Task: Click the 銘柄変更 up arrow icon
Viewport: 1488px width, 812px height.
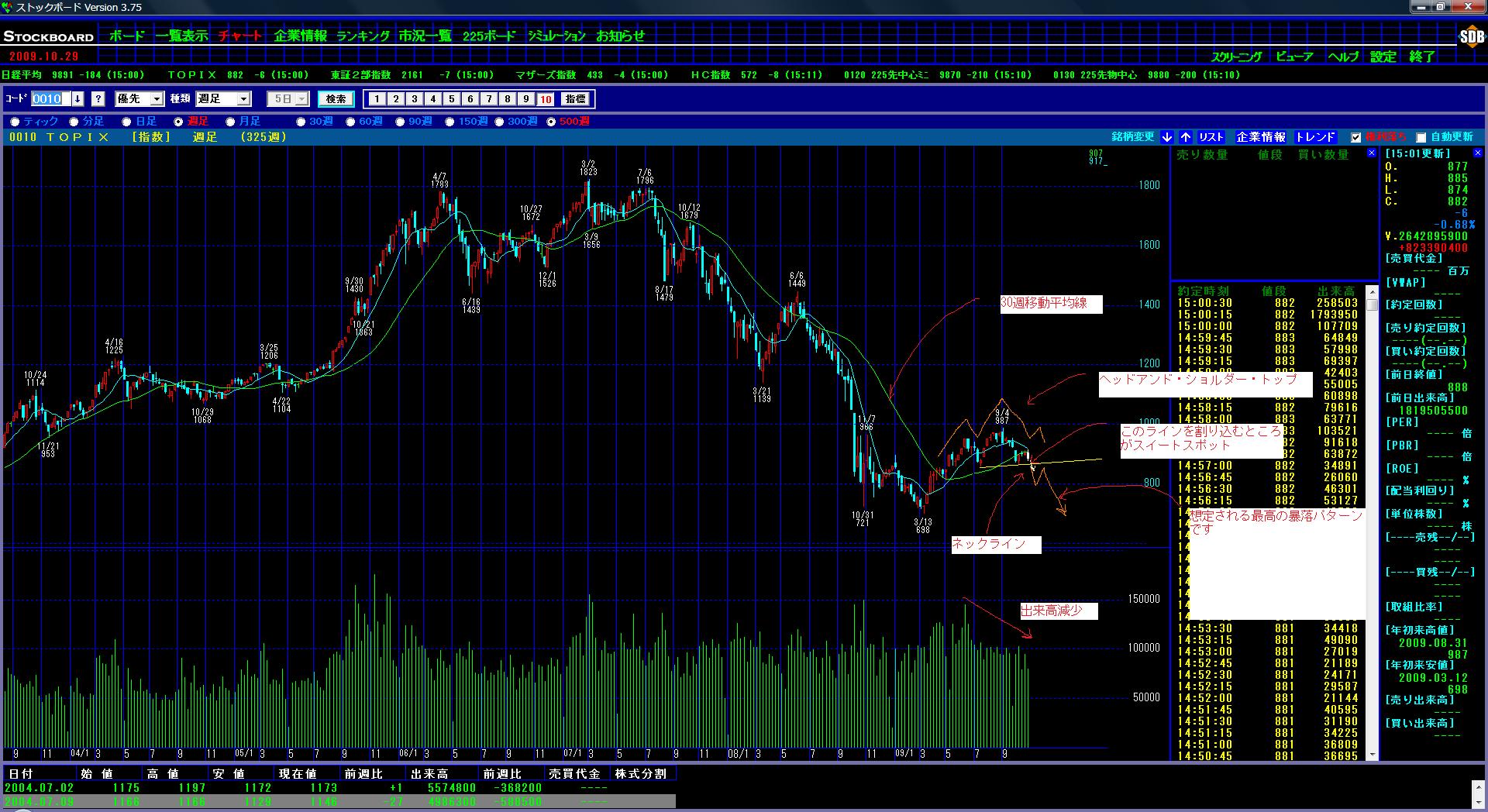Action: coord(1186,137)
